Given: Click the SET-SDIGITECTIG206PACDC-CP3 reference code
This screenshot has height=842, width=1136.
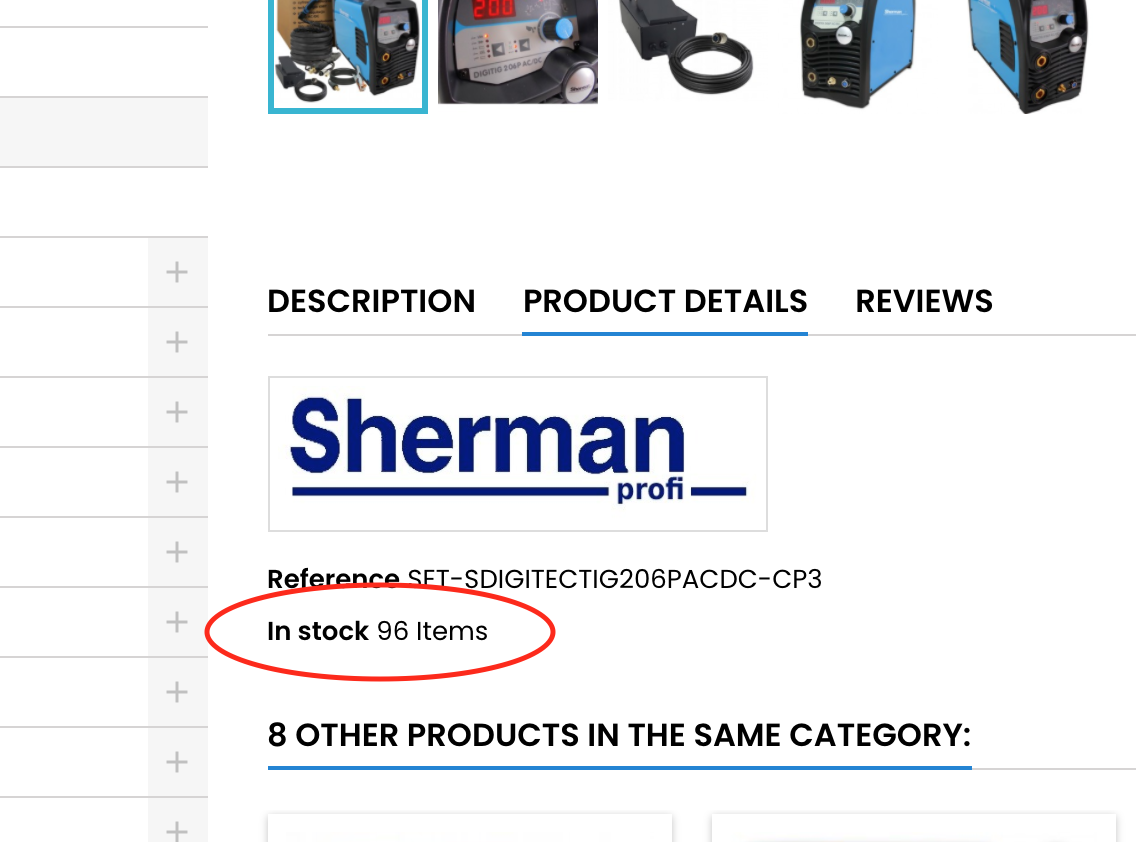Looking at the screenshot, I should tap(614, 579).
